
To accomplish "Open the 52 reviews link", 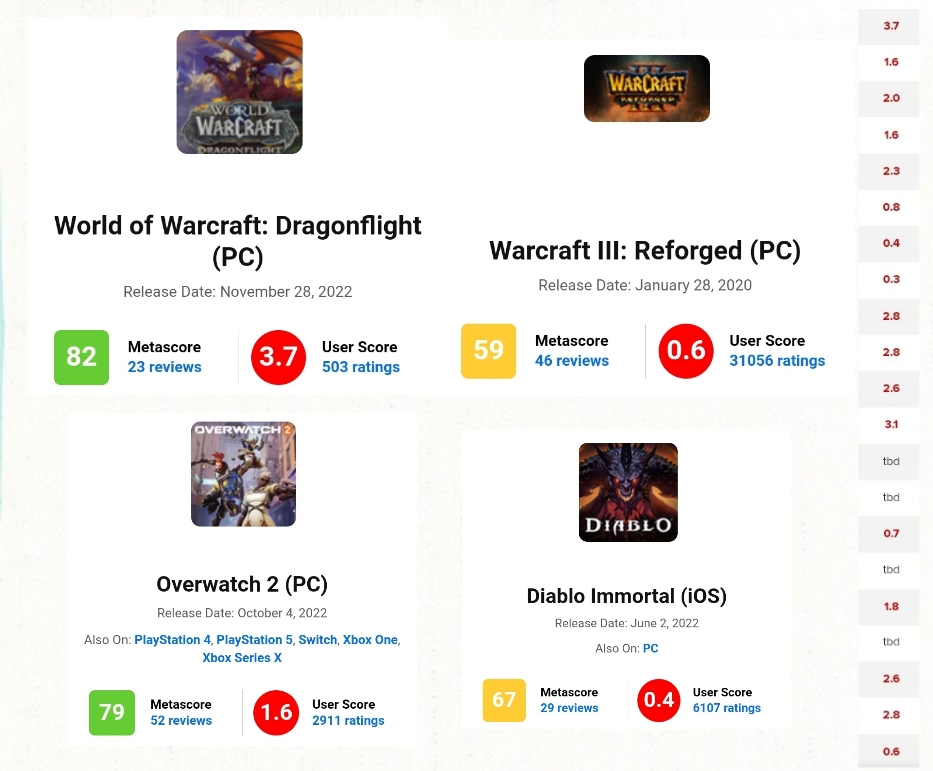I will coord(181,720).
